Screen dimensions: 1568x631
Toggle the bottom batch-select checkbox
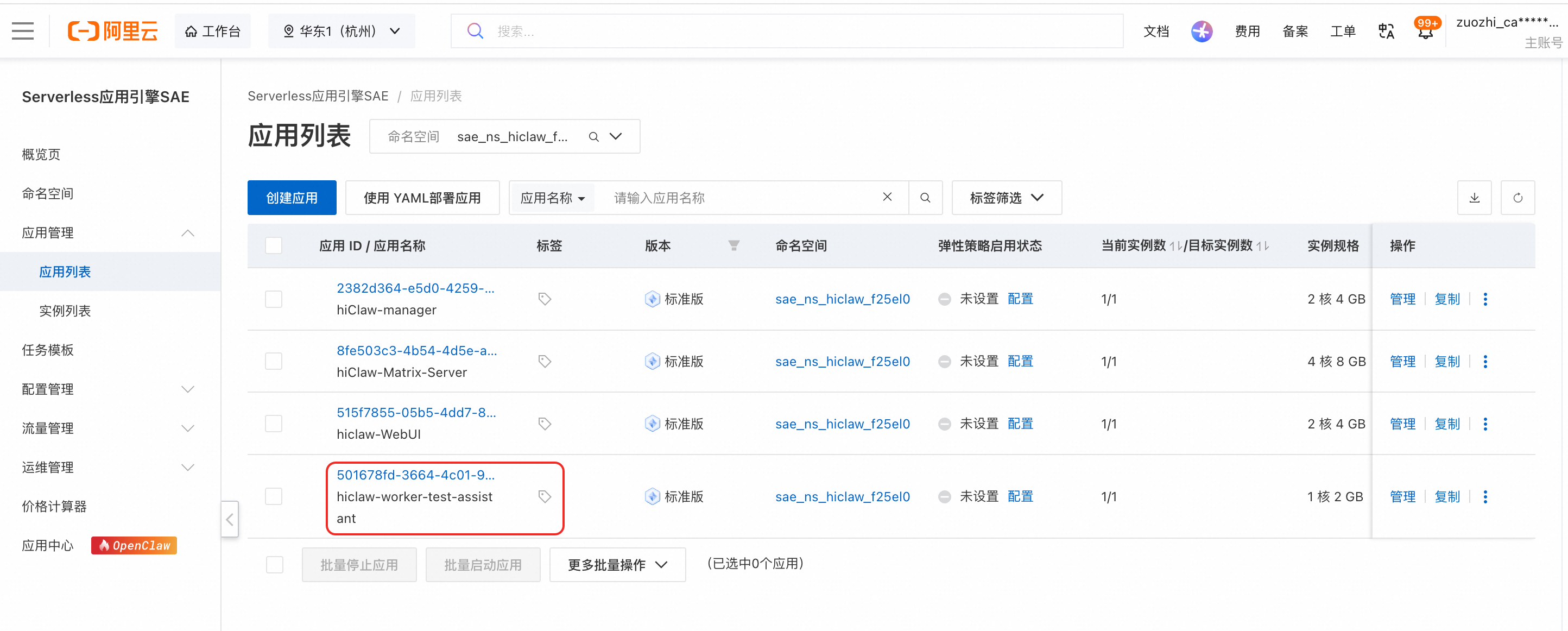point(275,565)
